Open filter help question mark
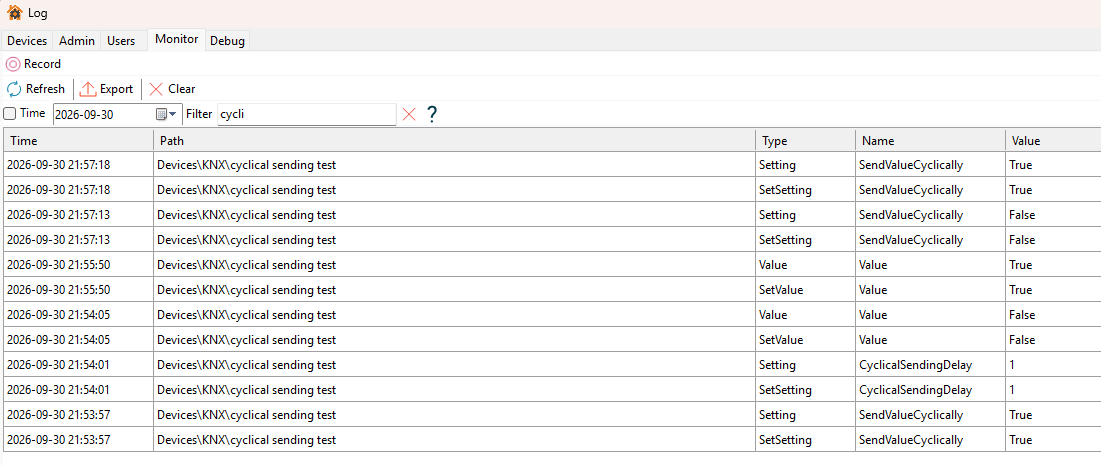The width and height of the screenshot is (1101, 465). (432, 114)
